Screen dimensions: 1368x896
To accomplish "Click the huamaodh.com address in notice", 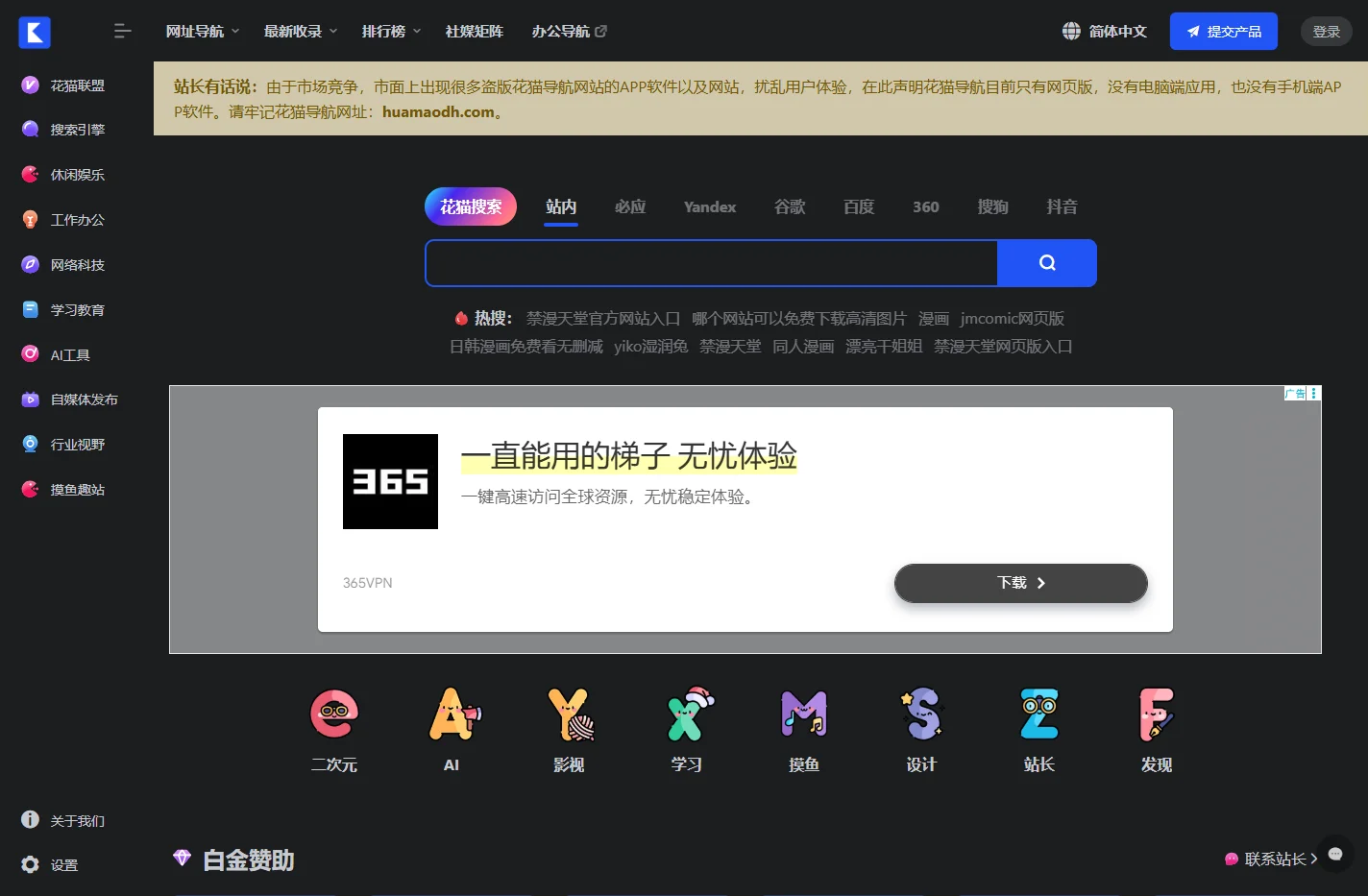I will pos(438,111).
